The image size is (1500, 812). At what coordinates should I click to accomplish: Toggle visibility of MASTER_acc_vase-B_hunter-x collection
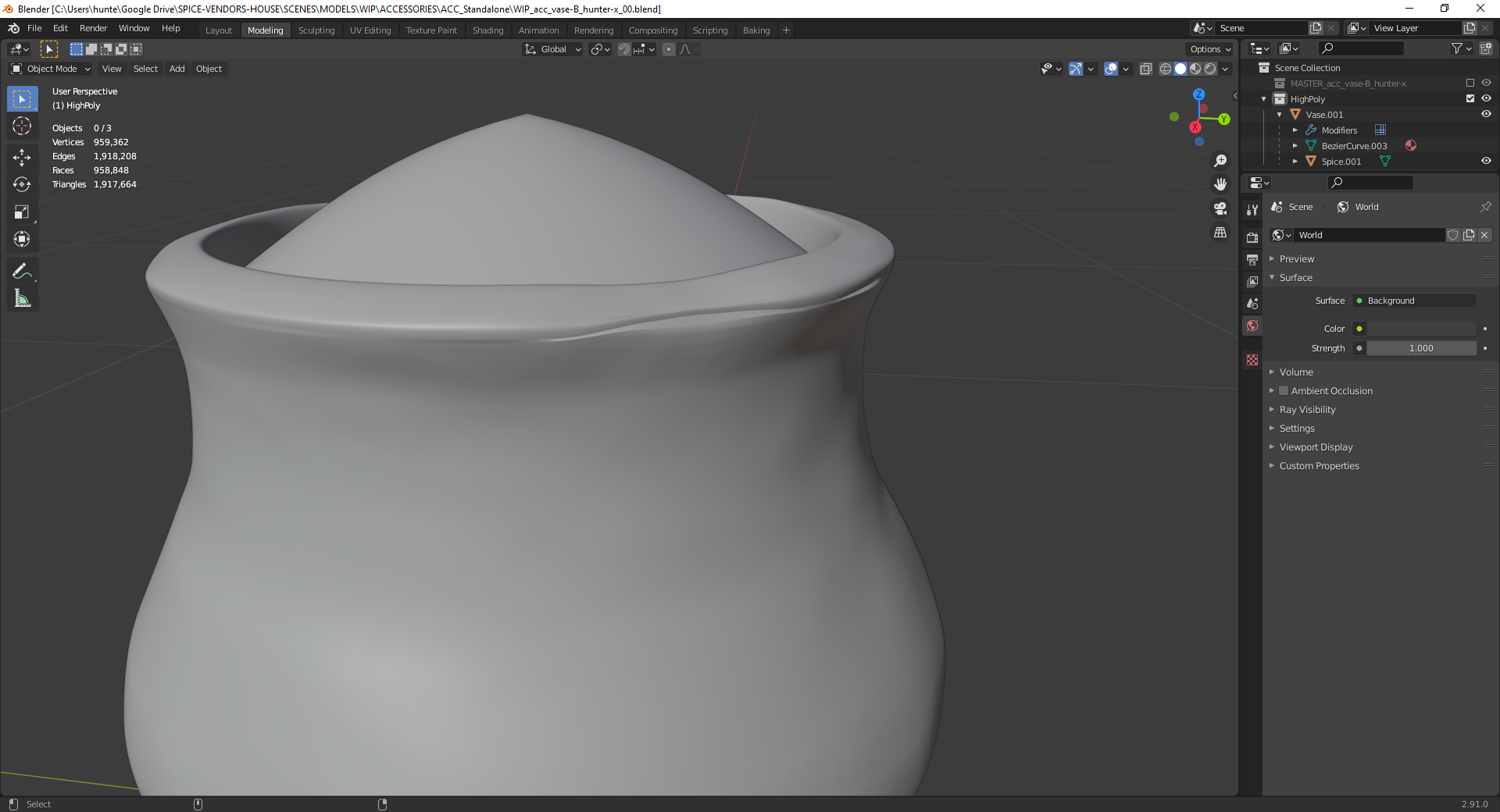1486,84
